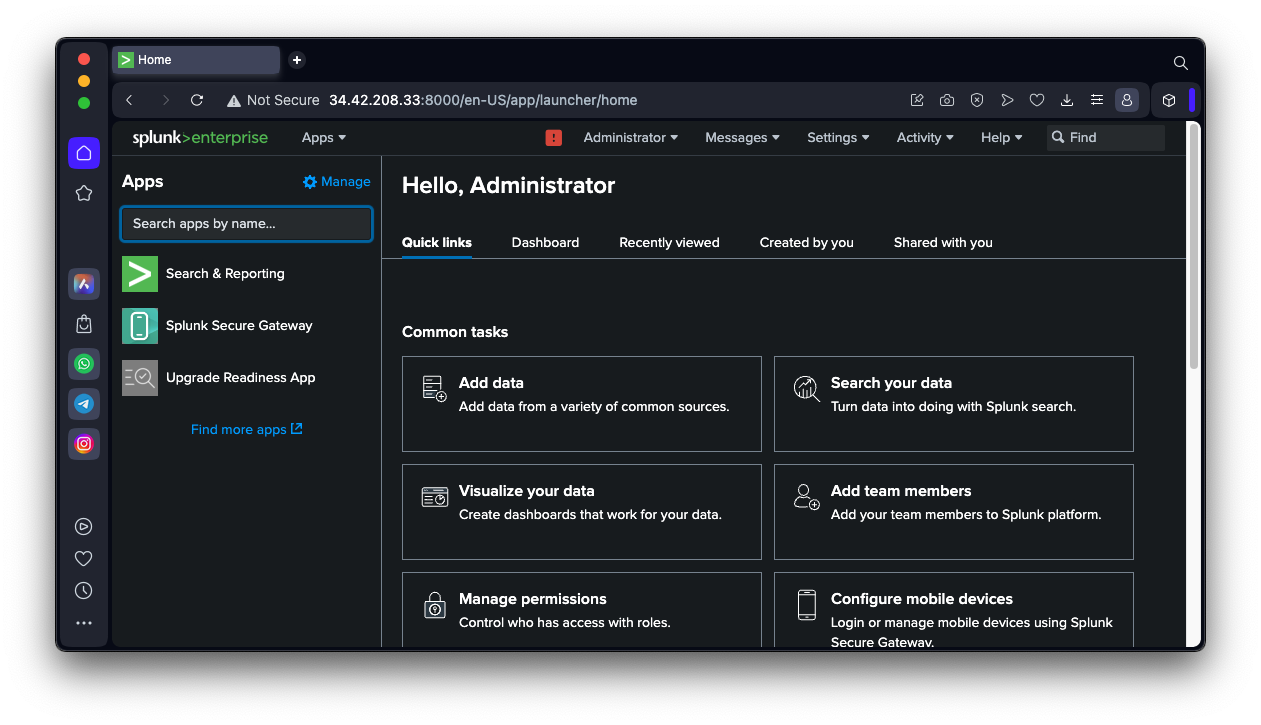Open the Search & Reporting app icon
This screenshot has height=725, width=1261.
pos(140,274)
